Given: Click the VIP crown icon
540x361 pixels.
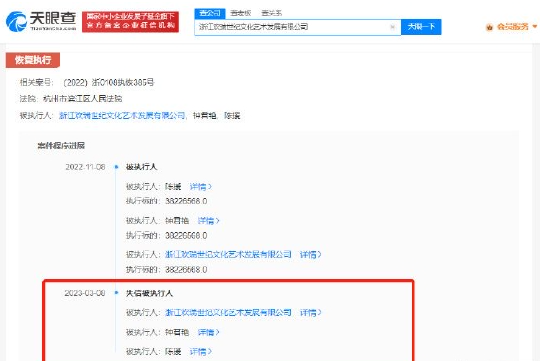Looking at the screenshot, I should click(x=489, y=27).
